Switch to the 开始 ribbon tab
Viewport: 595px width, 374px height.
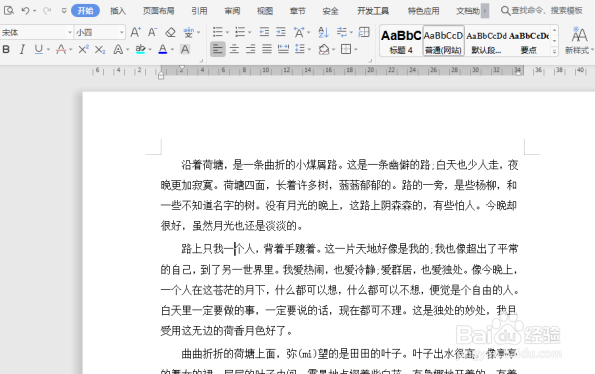(x=85, y=11)
